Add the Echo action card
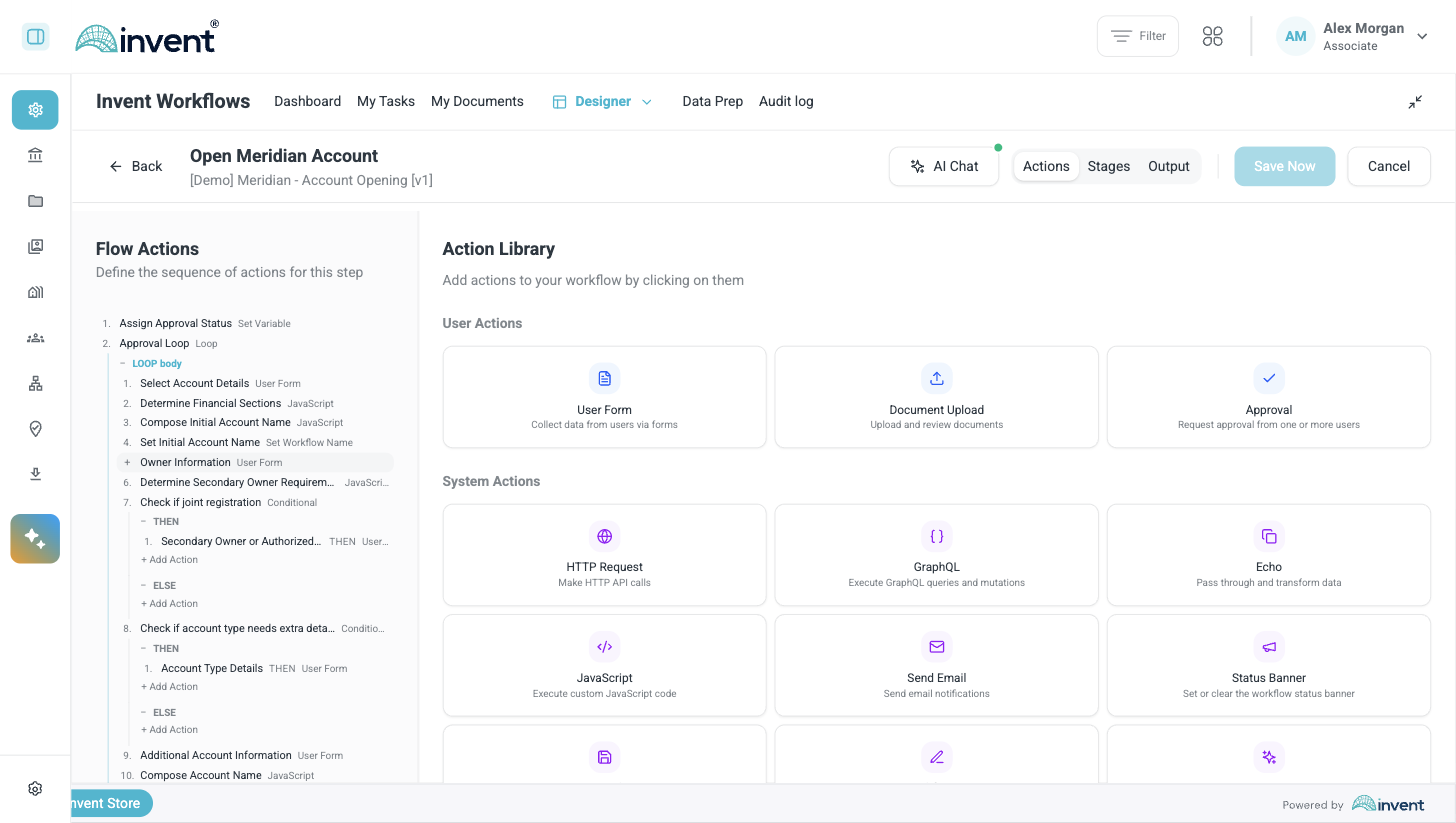 coord(1269,555)
